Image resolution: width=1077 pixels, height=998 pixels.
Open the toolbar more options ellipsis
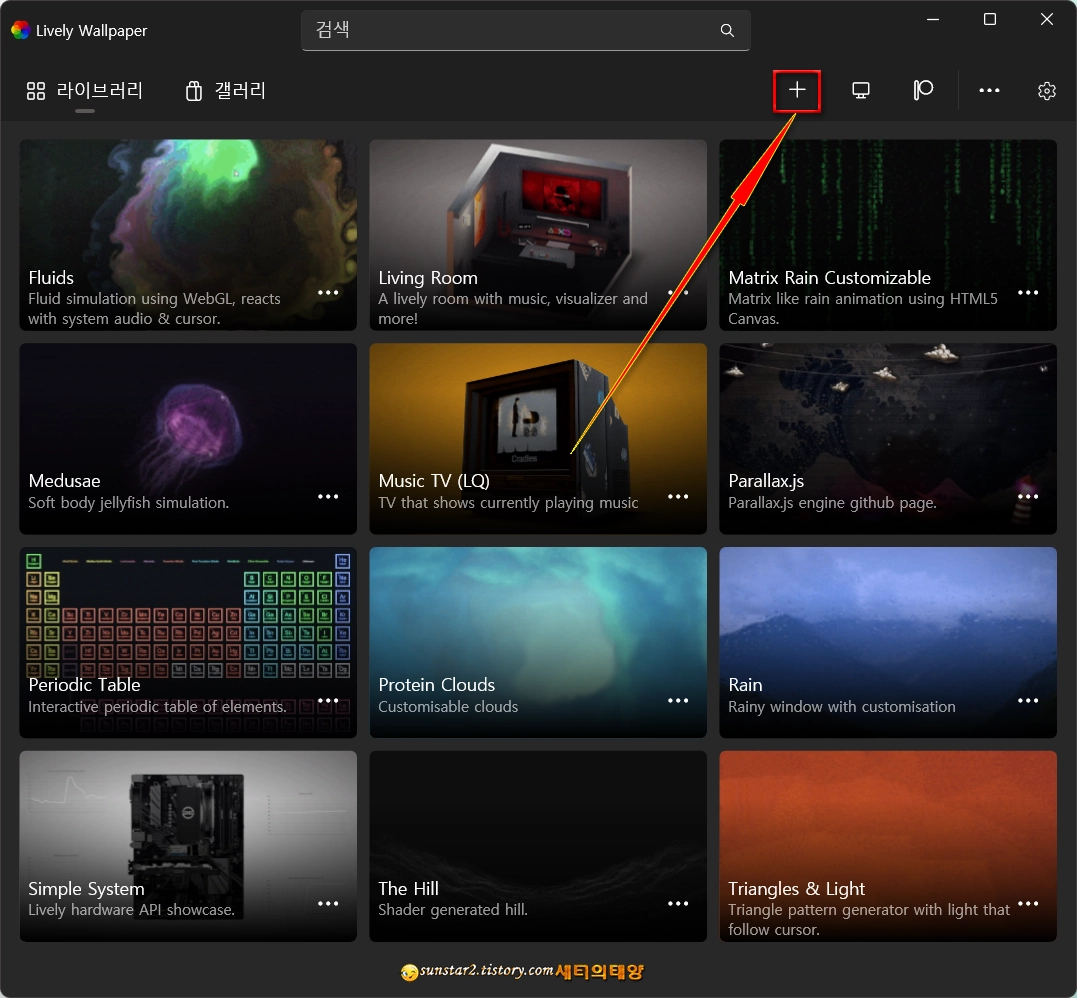click(989, 90)
